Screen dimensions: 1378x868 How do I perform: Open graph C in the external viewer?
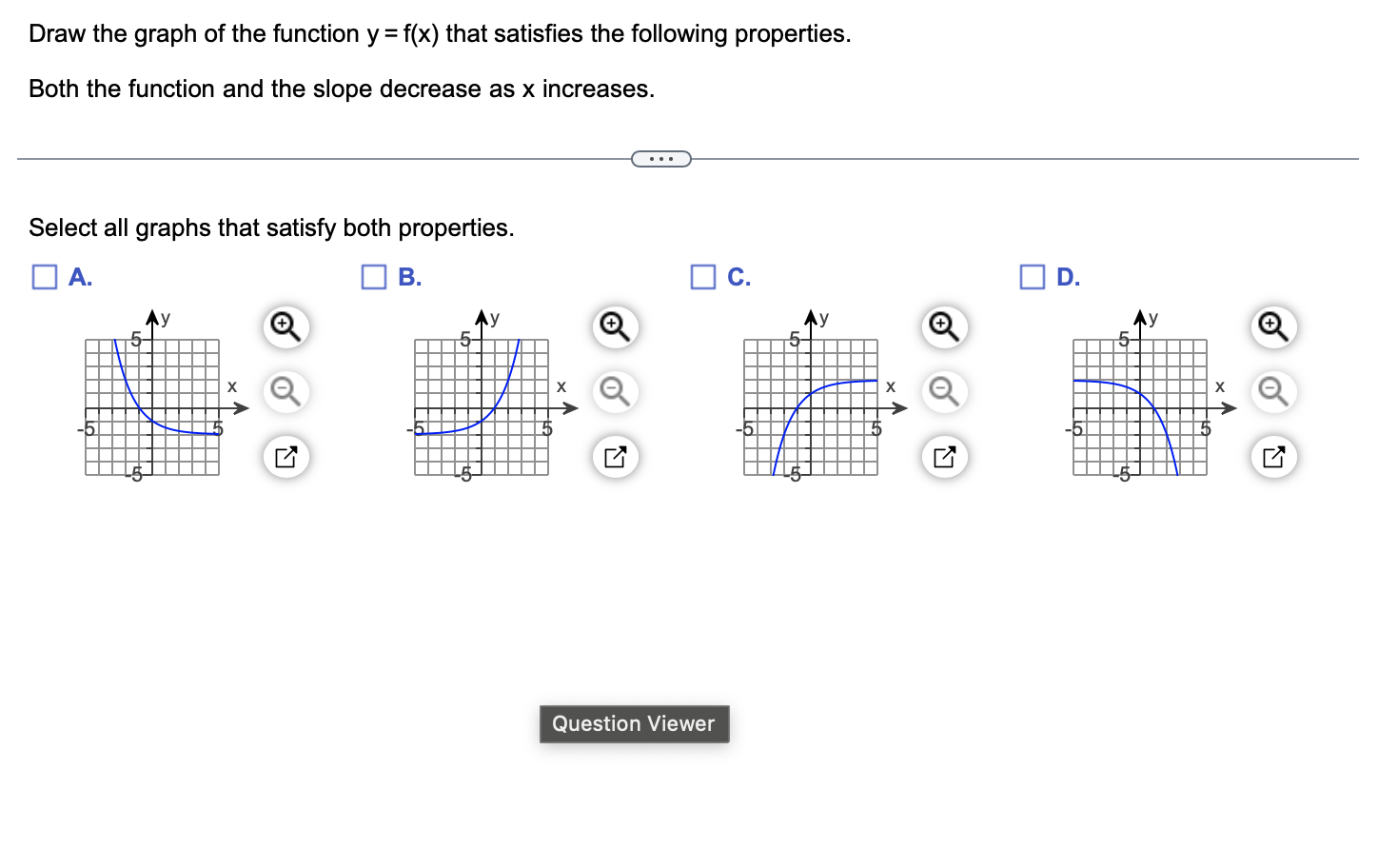click(943, 457)
